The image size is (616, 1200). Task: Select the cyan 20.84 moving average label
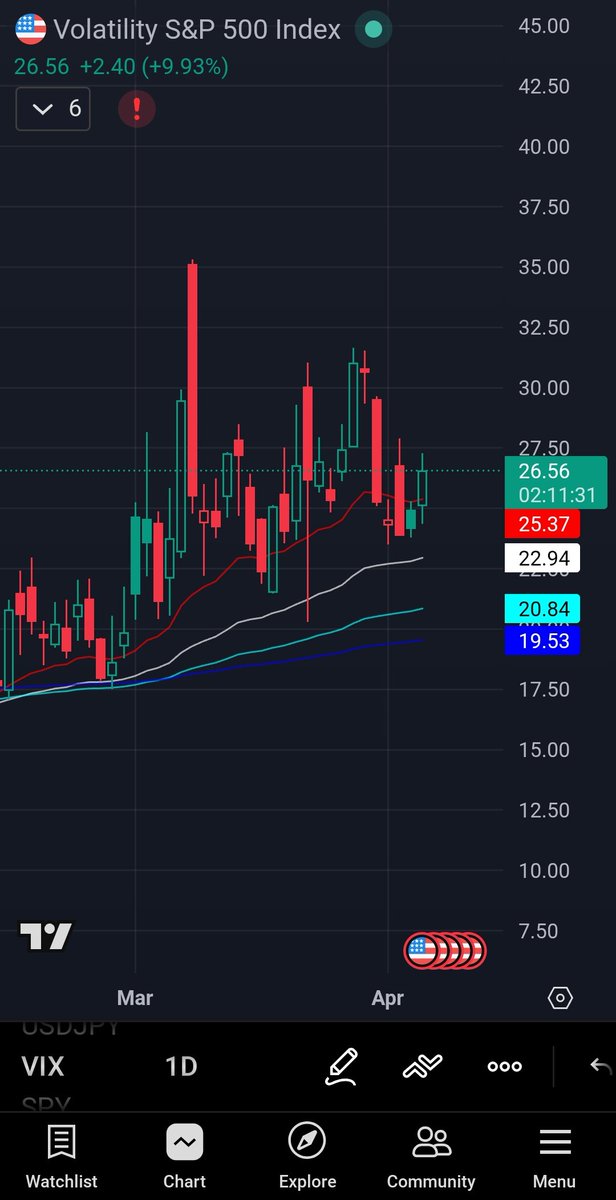click(x=544, y=608)
